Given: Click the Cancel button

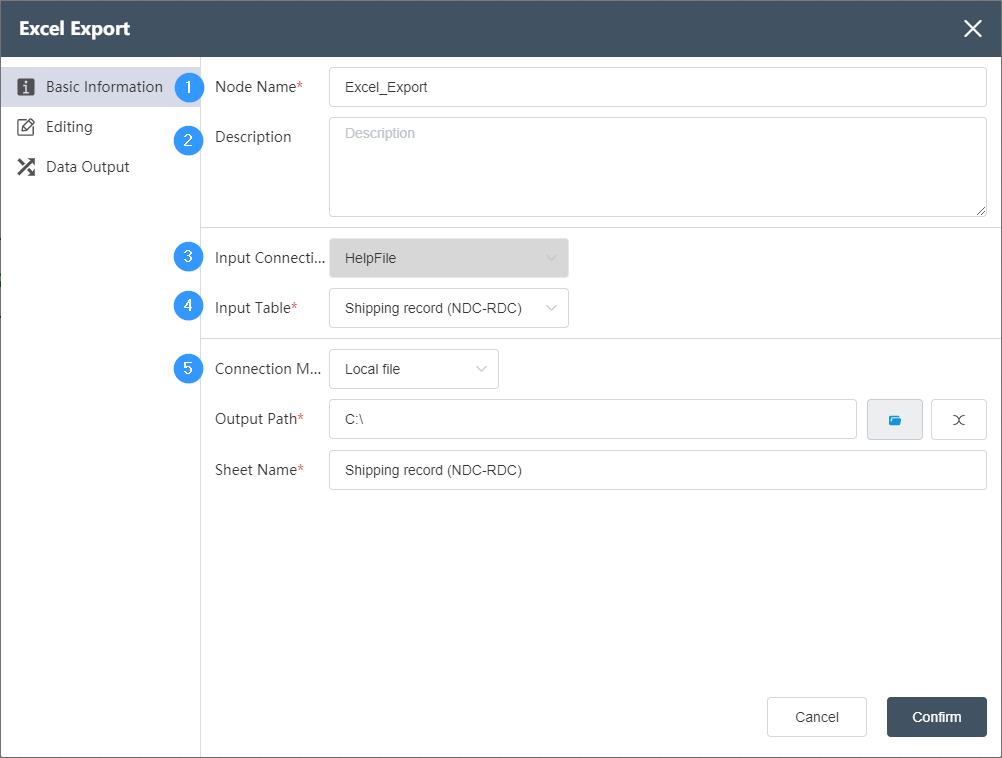Looking at the screenshot, I should [x=817, y=717].
